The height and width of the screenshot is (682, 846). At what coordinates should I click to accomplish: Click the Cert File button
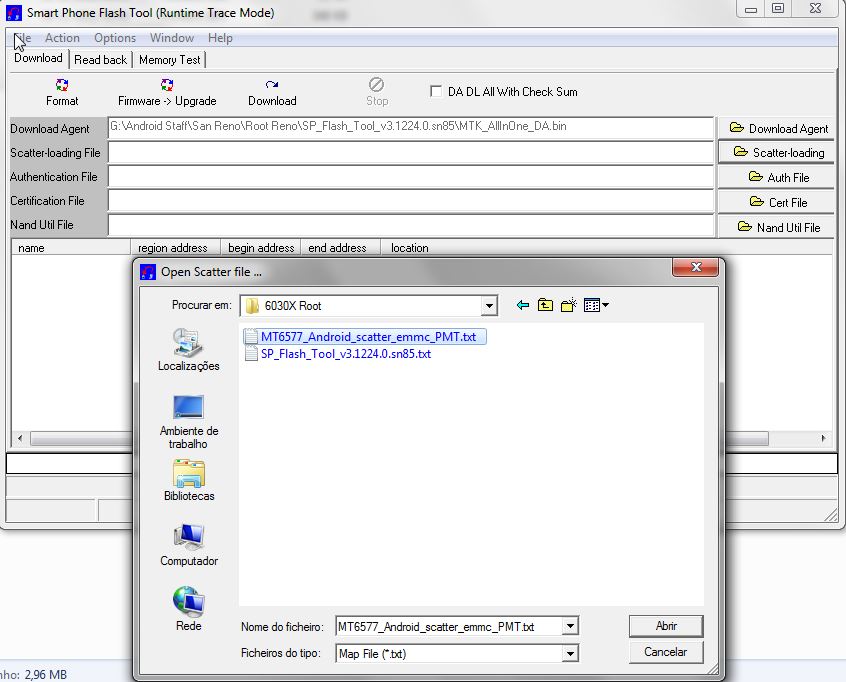coord(776,202)
